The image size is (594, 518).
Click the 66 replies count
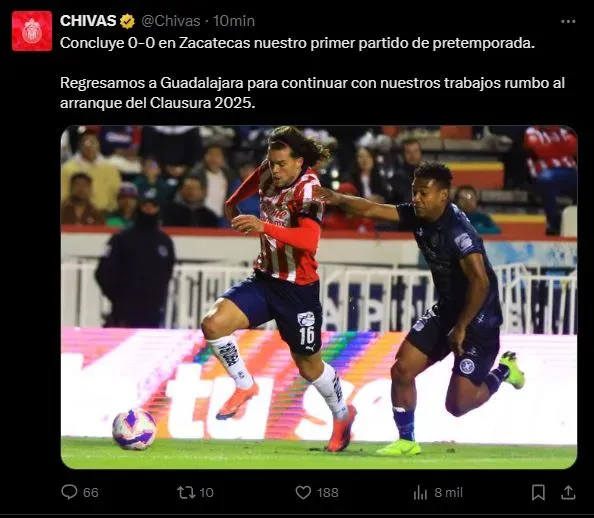91,493
